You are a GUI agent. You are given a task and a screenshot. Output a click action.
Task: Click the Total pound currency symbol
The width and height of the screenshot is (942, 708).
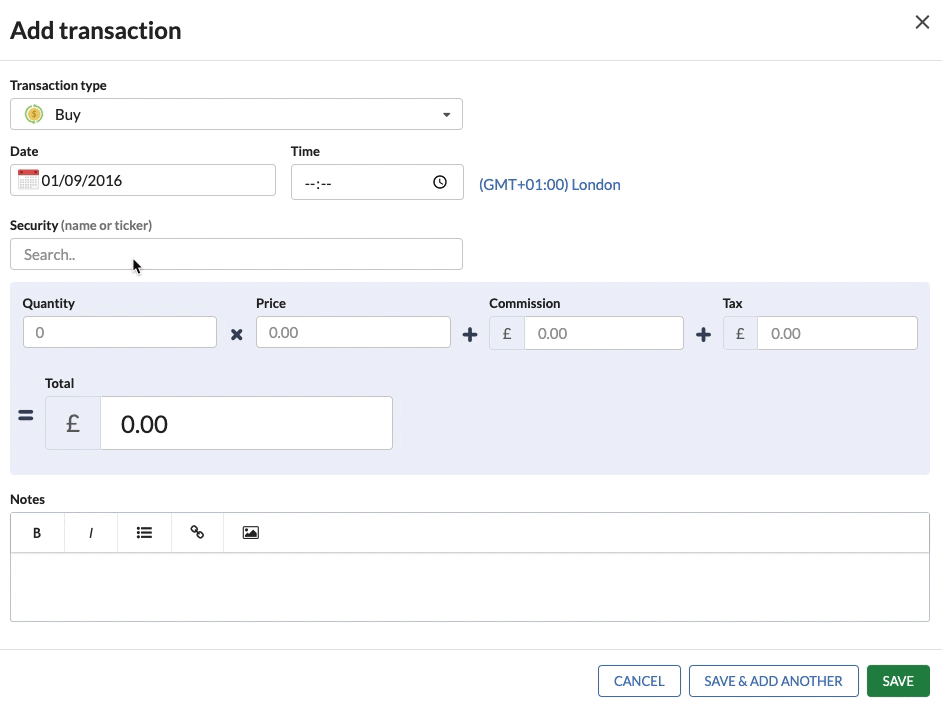pos(73,423)
